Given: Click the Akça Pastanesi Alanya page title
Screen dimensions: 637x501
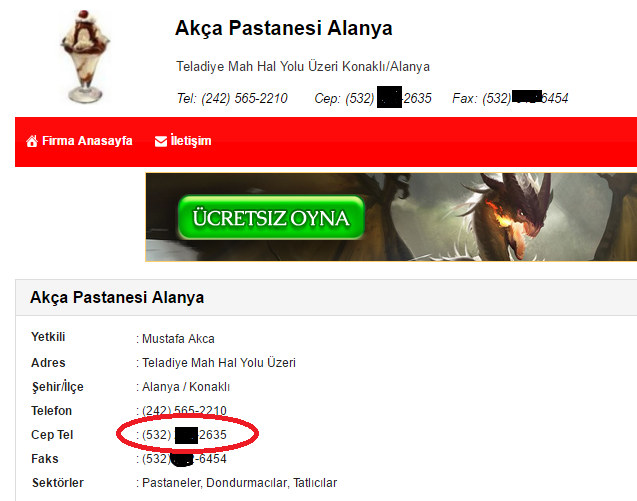Looking at the screenshot, I should pyautogui.click(x=284, y=28).
